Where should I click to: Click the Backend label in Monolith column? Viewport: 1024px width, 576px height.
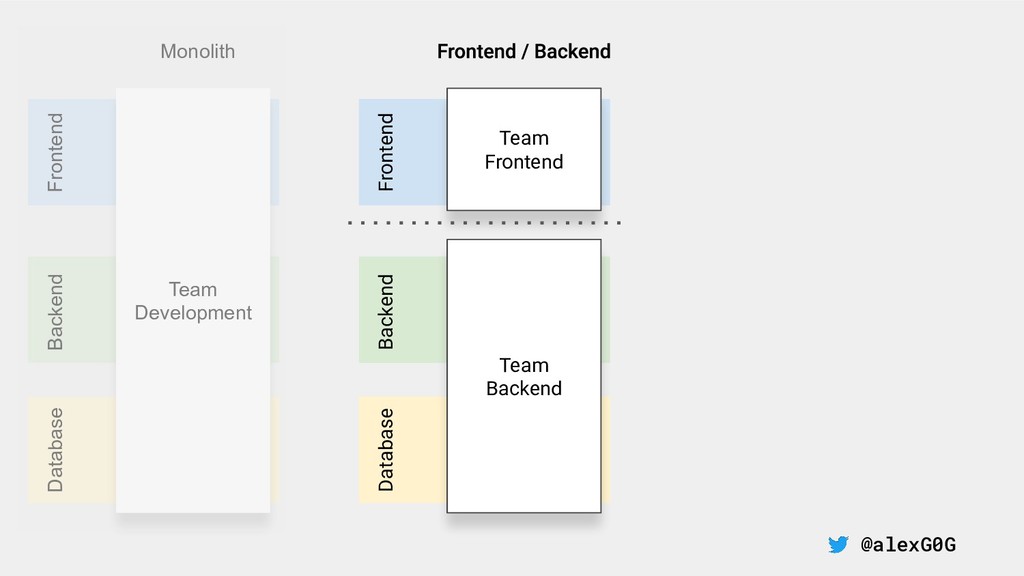pos(56,311)
